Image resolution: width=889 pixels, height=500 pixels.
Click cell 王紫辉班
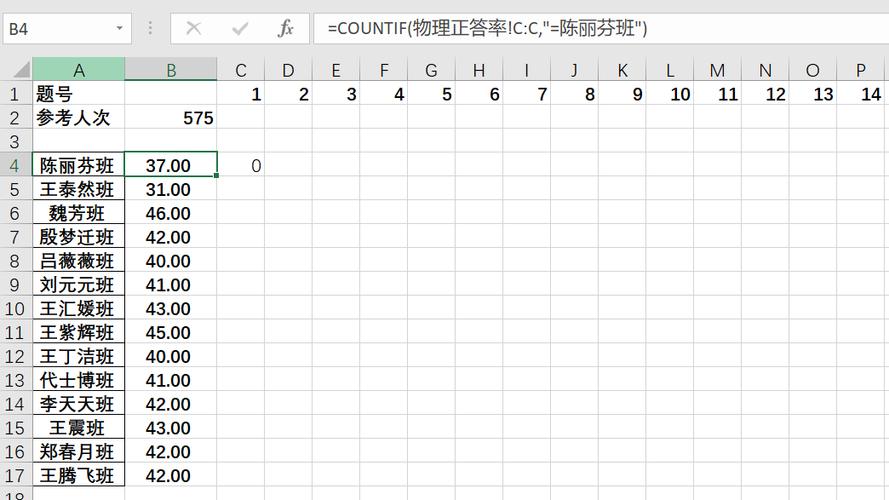point(78,332)
